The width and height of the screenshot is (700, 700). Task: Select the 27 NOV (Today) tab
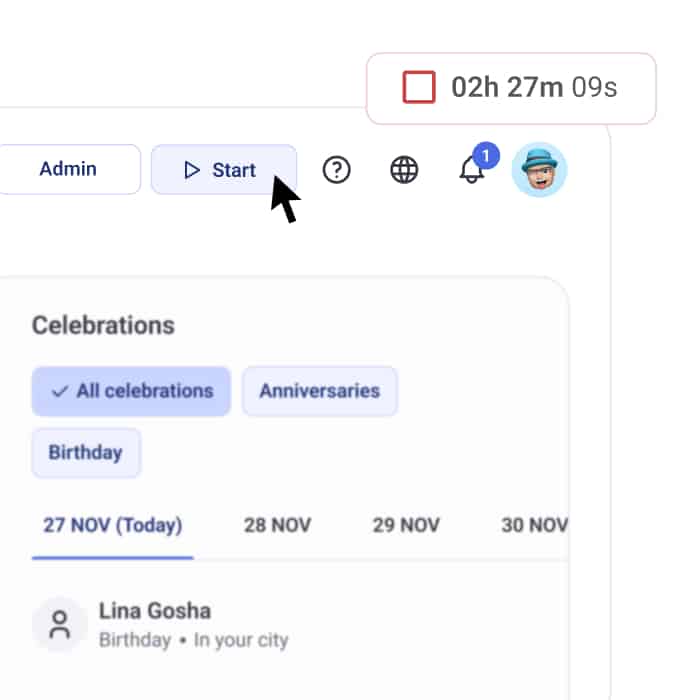(112, 526)
